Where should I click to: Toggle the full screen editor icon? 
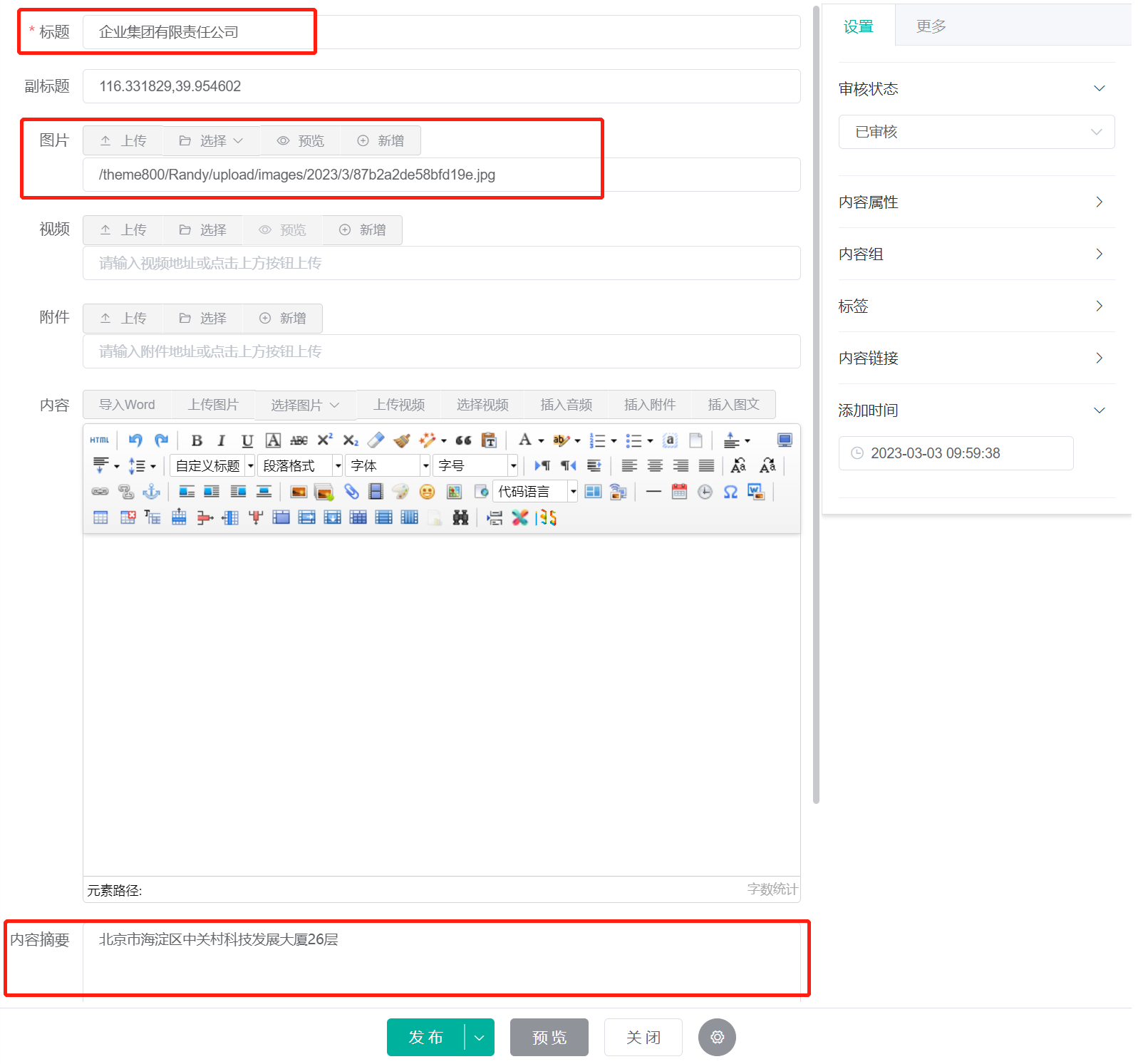[x=785, y=440]
